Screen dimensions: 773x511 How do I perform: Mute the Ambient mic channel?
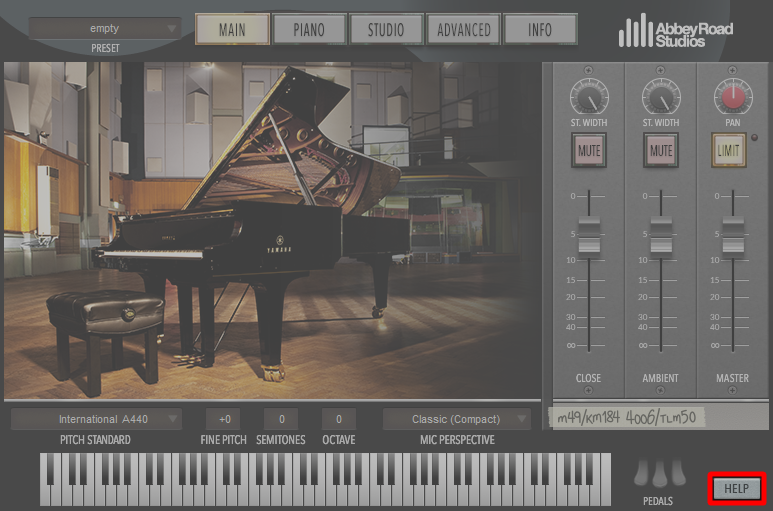661,150
